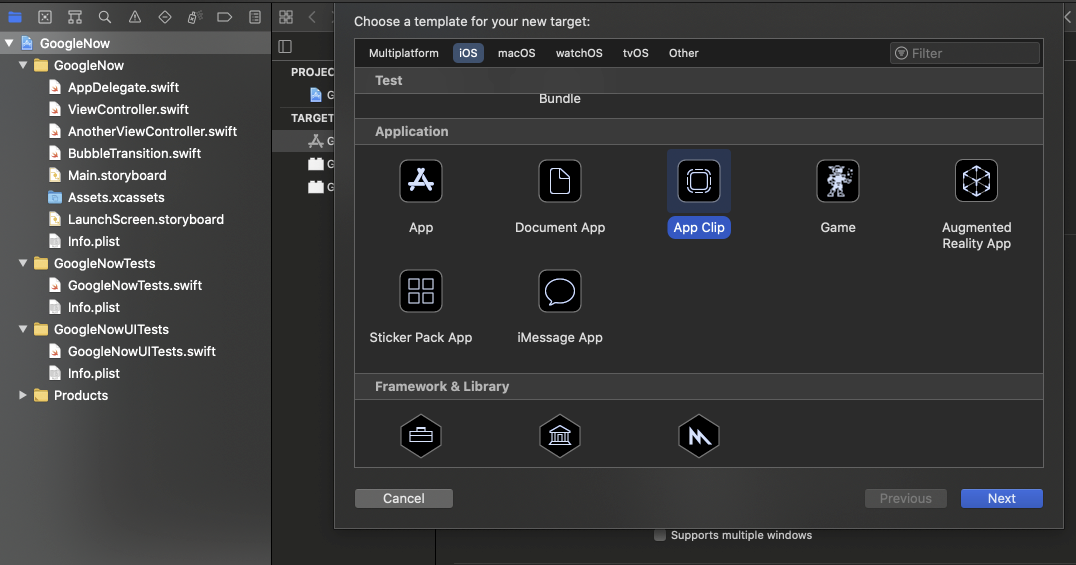
Task: Expand the Products folder
Action: pyautogui.click(x=23, y=395)
